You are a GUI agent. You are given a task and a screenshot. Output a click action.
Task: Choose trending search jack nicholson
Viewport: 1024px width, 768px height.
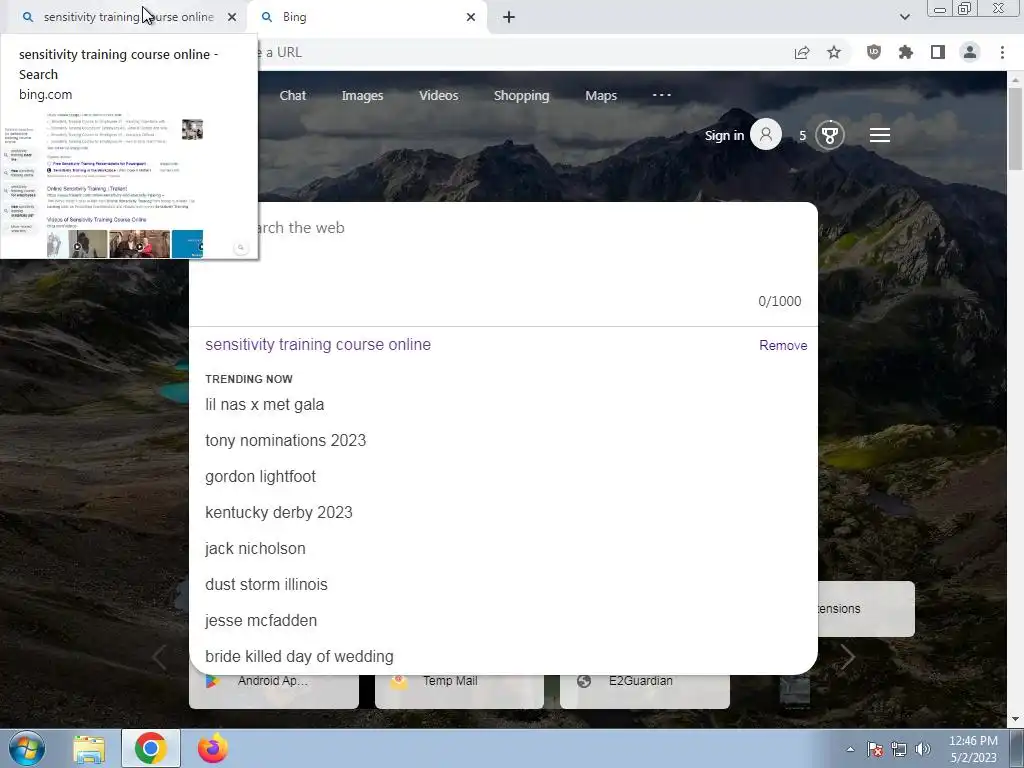pyautogui.click(x=255, y=549)
